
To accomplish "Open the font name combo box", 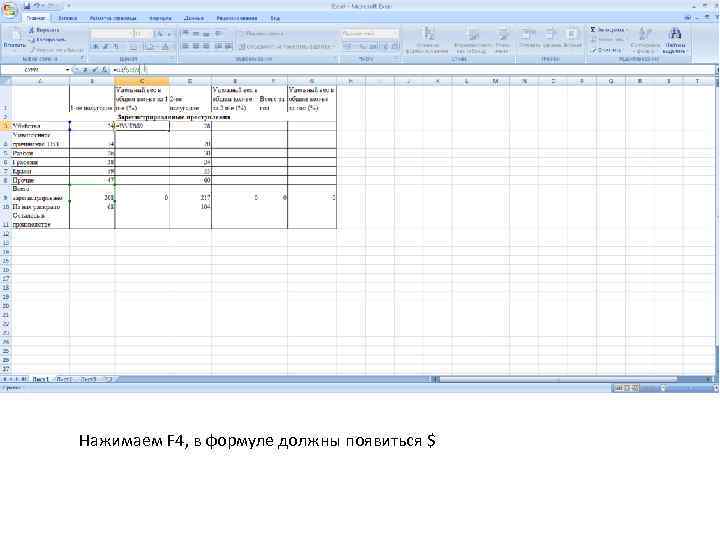I will click(112, 34).
